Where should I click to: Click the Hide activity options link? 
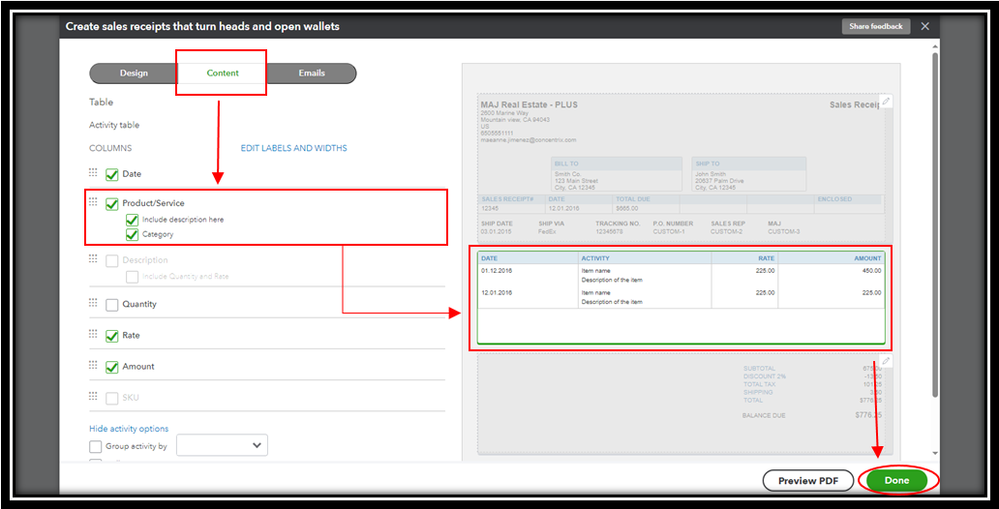click(x=129, y=429)
